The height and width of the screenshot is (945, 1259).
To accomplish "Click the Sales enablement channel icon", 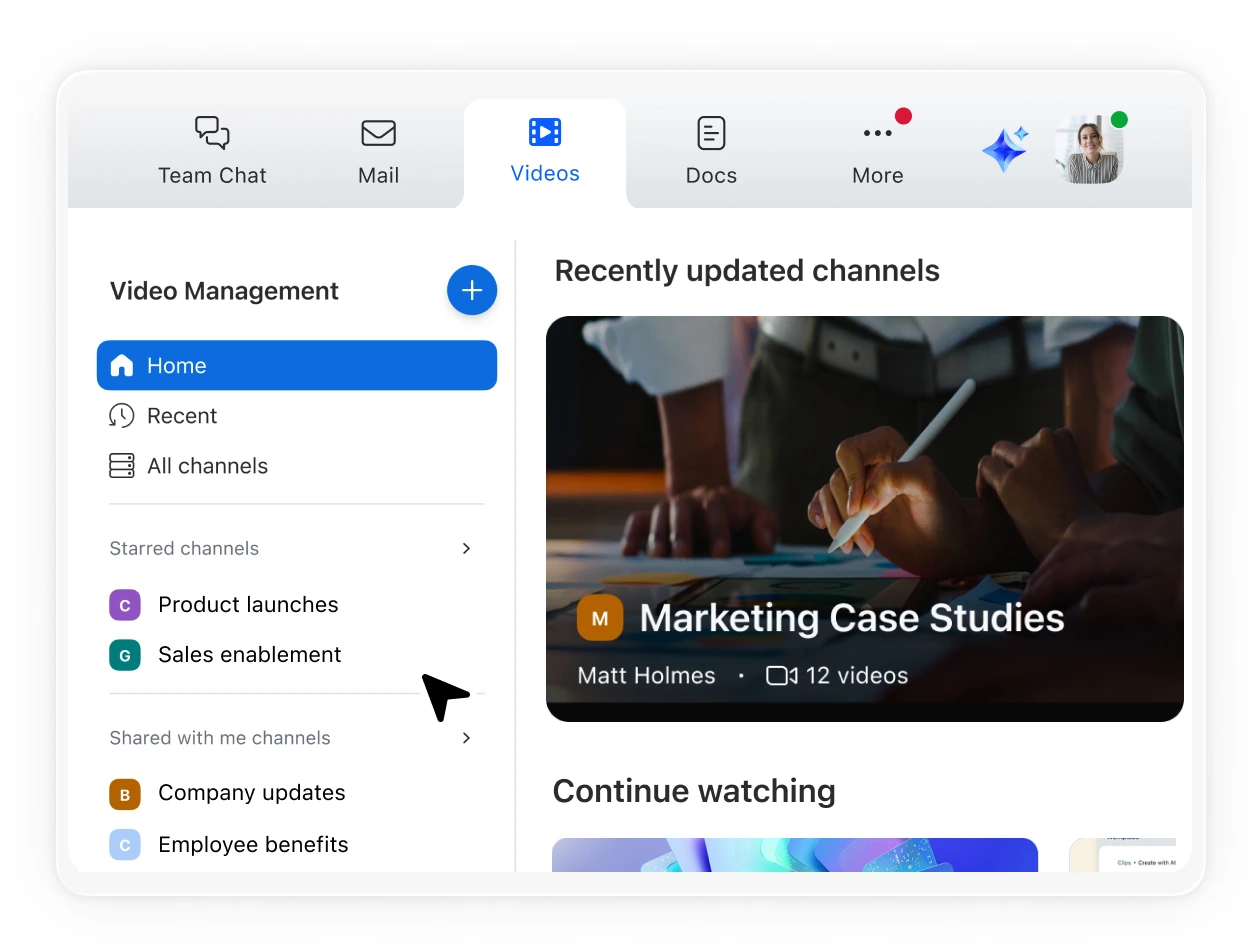I will coord(124,655).
